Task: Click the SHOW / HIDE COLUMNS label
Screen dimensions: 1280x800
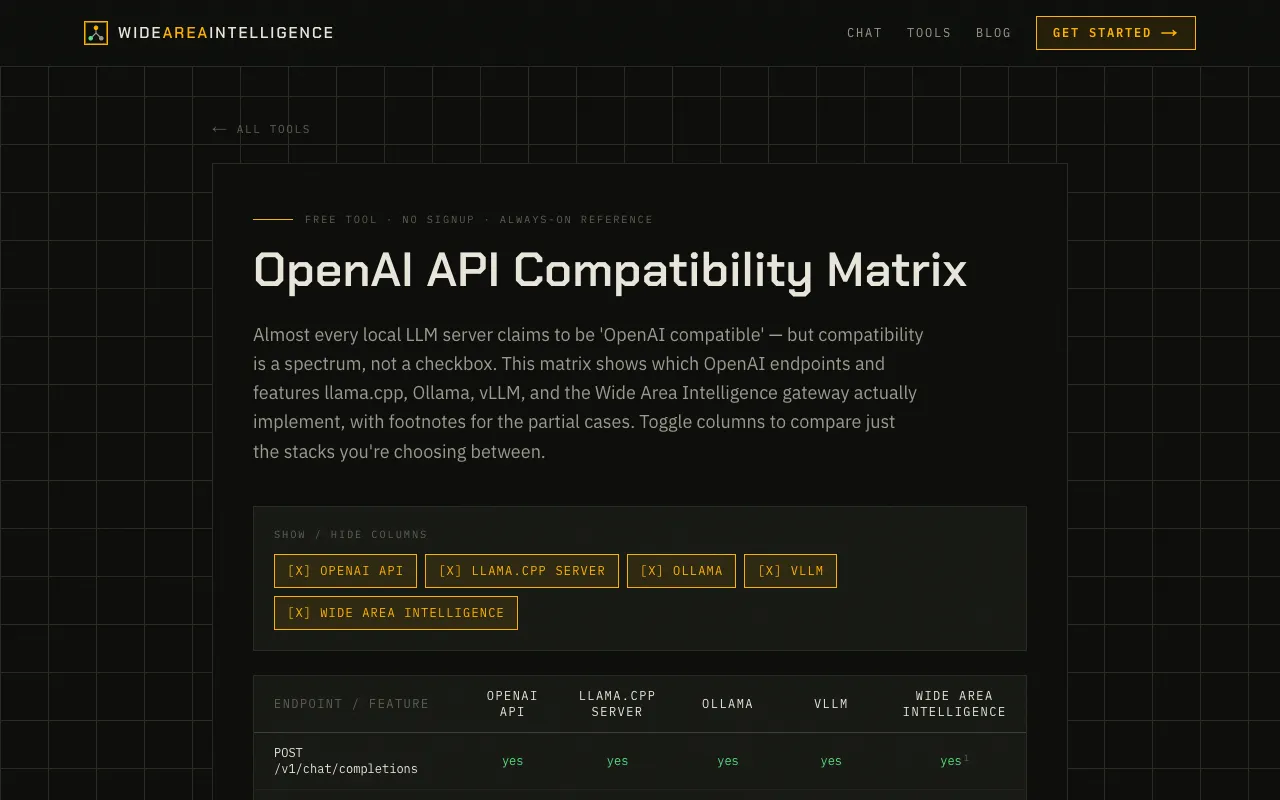Action: 351,535
